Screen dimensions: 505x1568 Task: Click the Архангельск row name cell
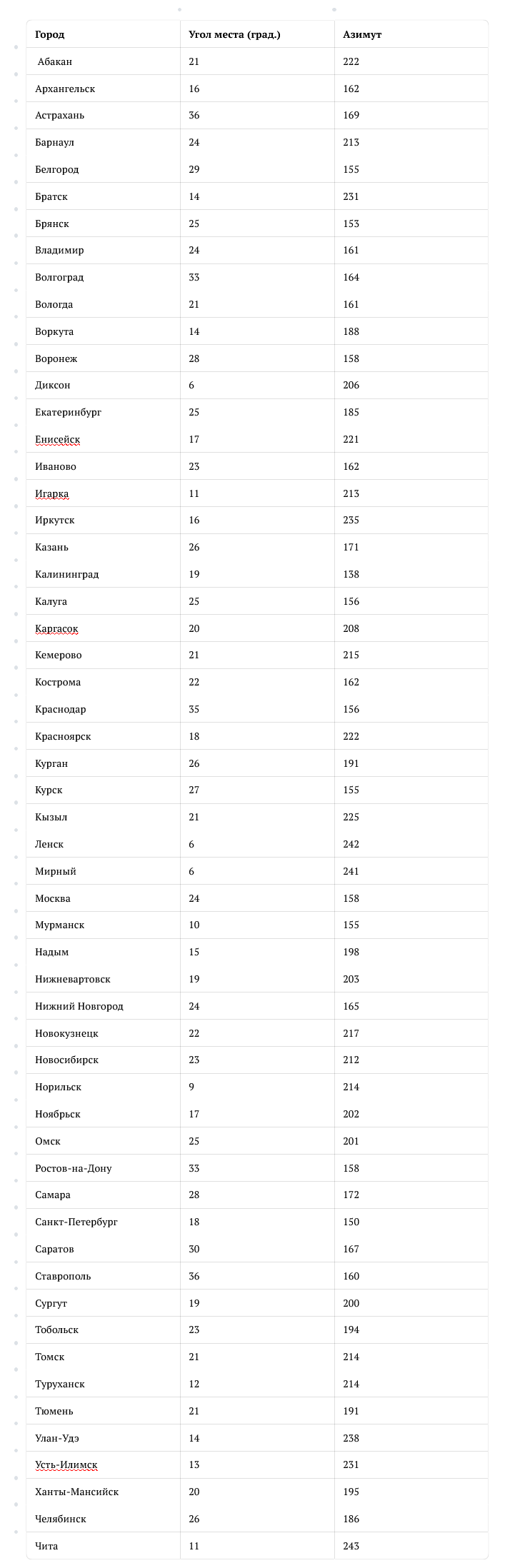click(x=65, y=89)
